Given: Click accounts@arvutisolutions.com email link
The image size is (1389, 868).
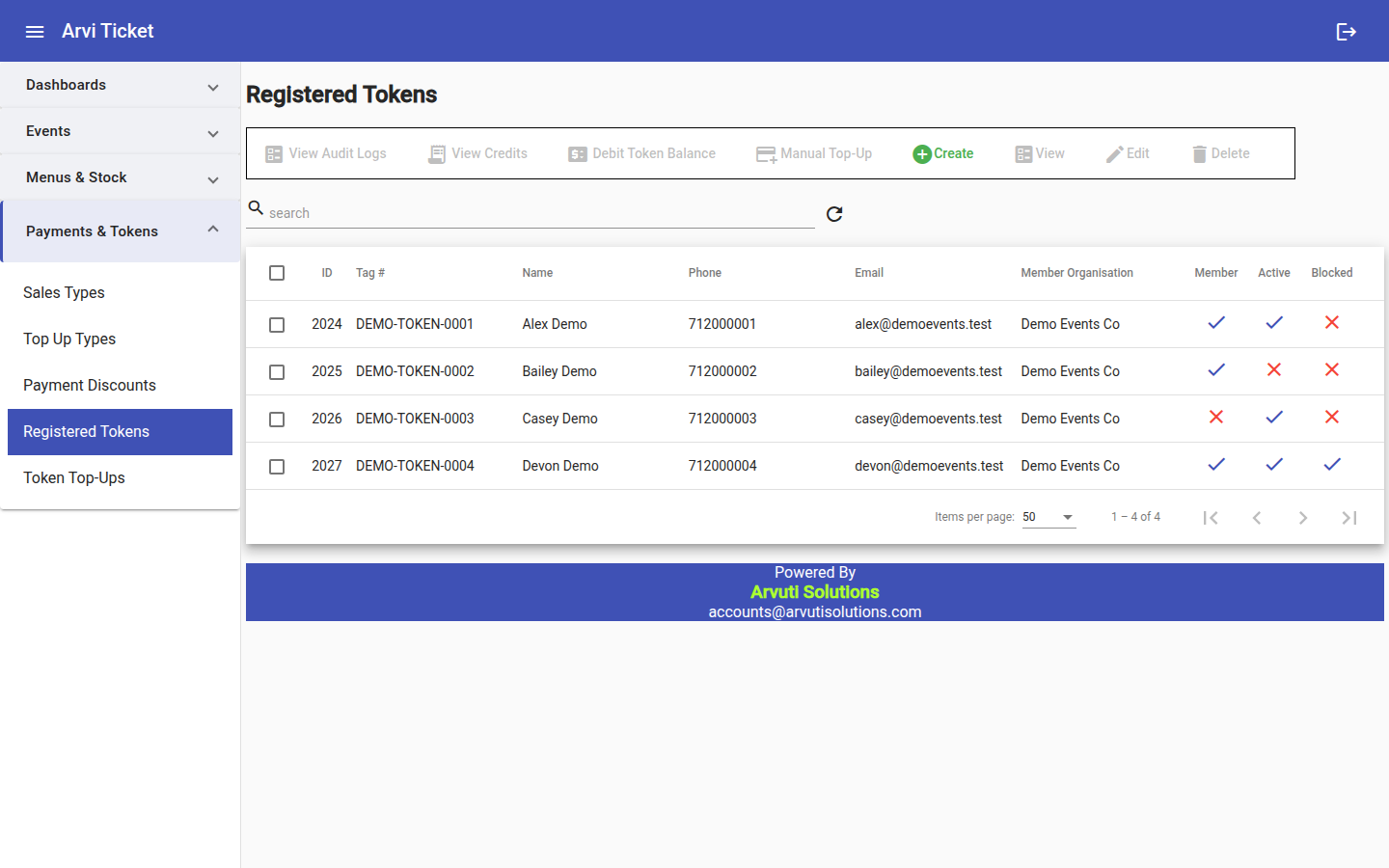Looking at the screenshot, I should tap(815, 612).
